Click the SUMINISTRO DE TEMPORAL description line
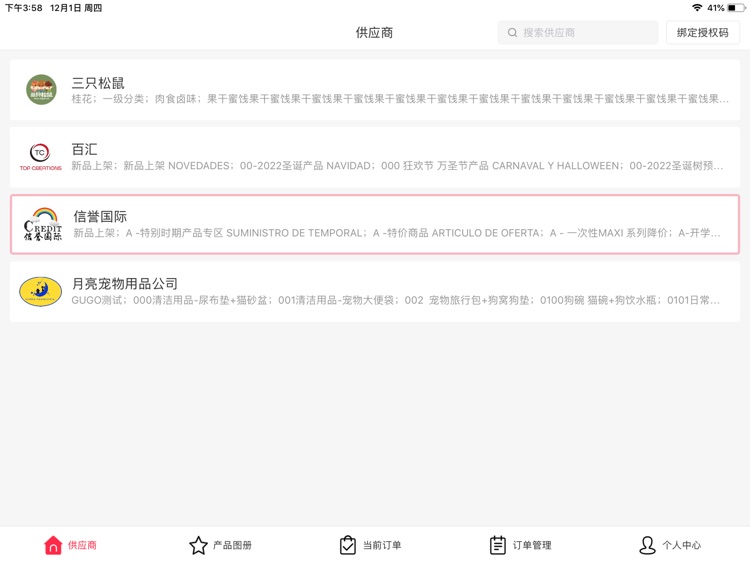 tap(397, 233)
